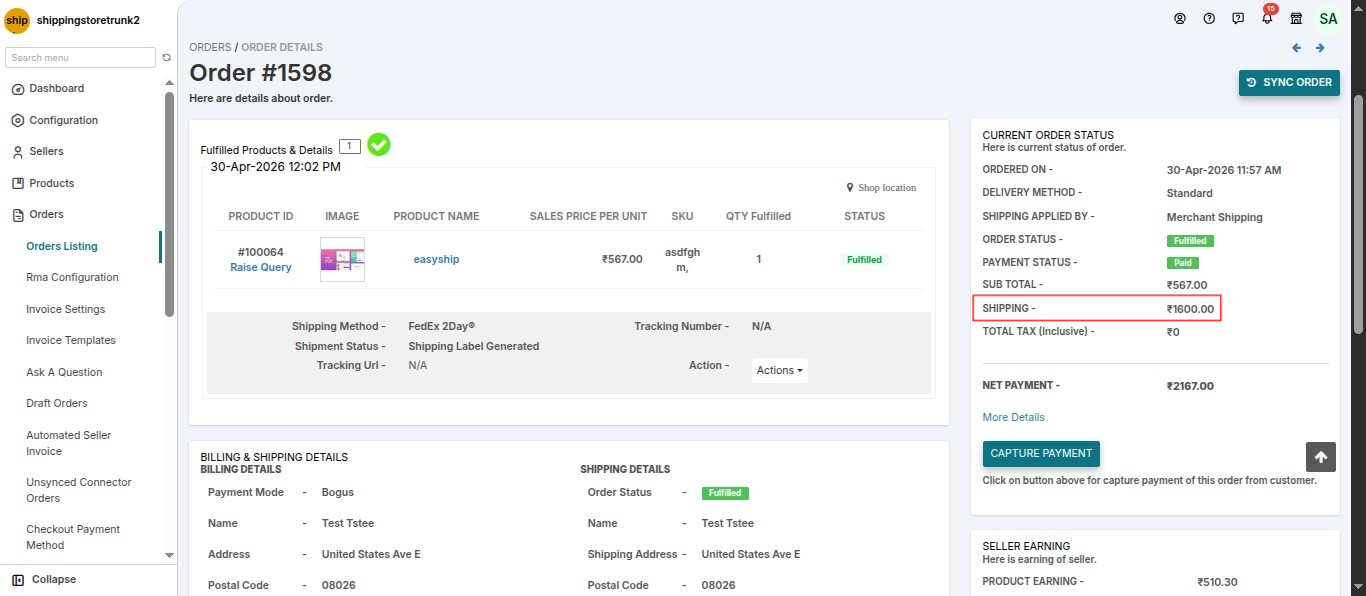Viewport: 1366px width, 596px height.
Task: Click the FedEx 2Day shipping method value
Action: (x=442, y=326)
